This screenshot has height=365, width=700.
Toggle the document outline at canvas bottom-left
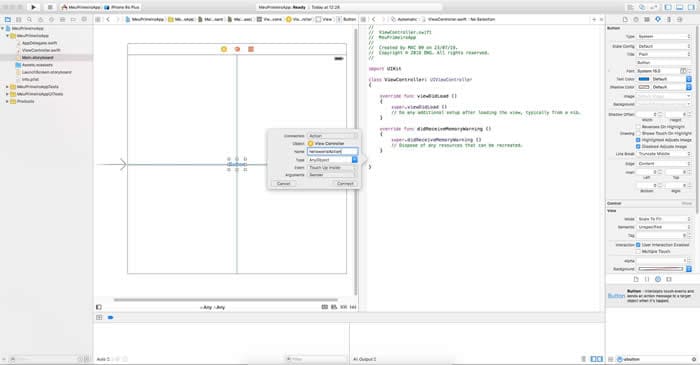pyautogui.click(x=99, y=307)
